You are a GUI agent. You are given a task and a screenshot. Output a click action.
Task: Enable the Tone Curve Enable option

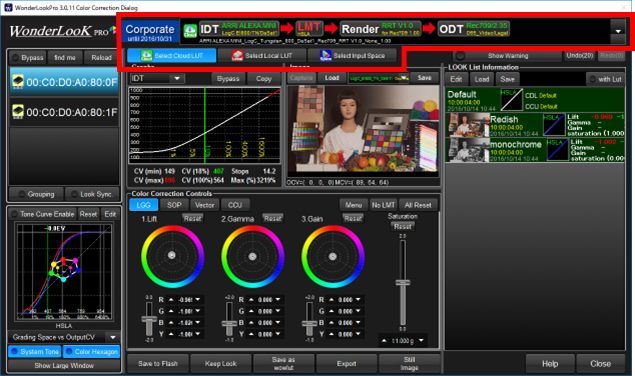pyautogui.click(x=15, y=214)
